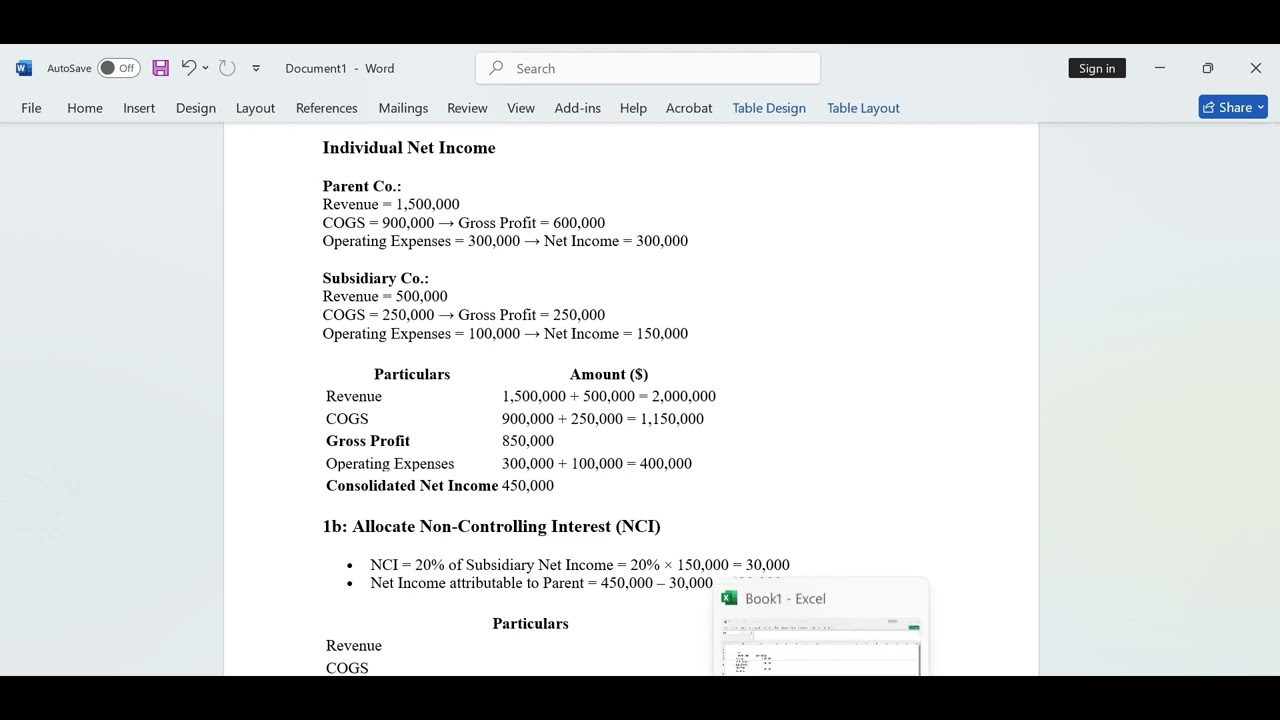Image resolution: width=1280 pixels, height=720 pixels.
Task: Click the Excel icon in the Book1 preview
Action: (x=729, y=598)
